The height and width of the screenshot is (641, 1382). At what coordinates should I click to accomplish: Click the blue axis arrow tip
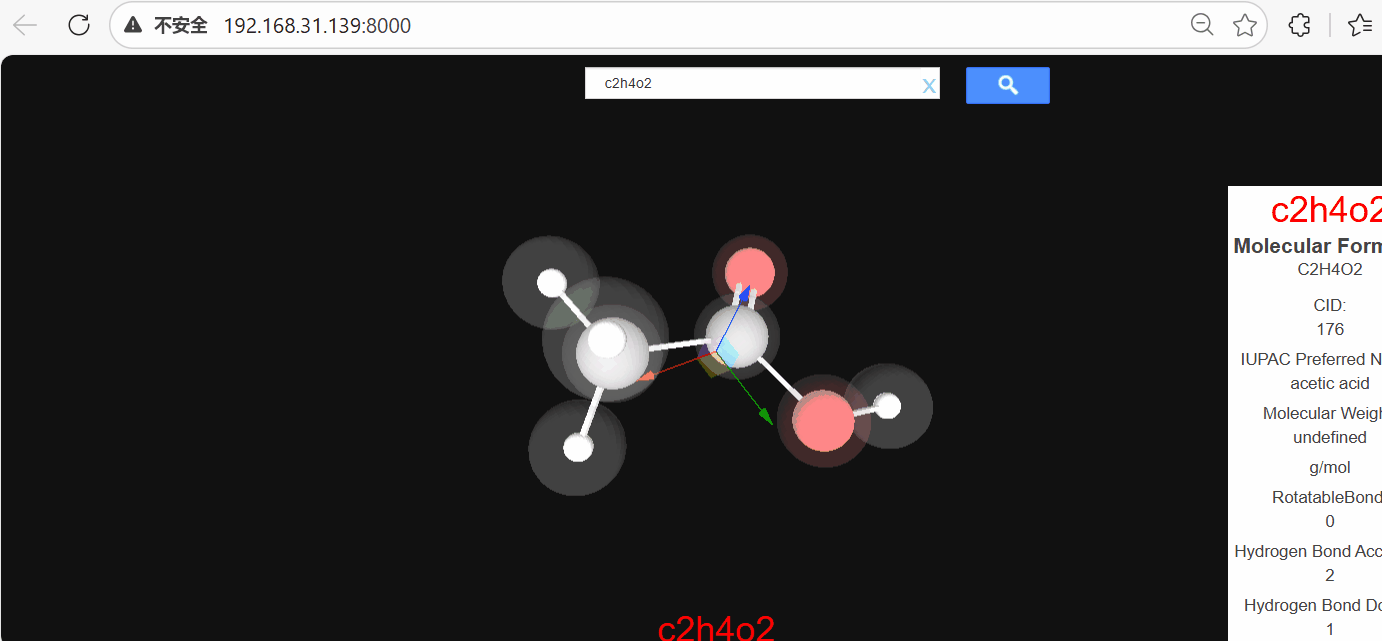point(746,293)
